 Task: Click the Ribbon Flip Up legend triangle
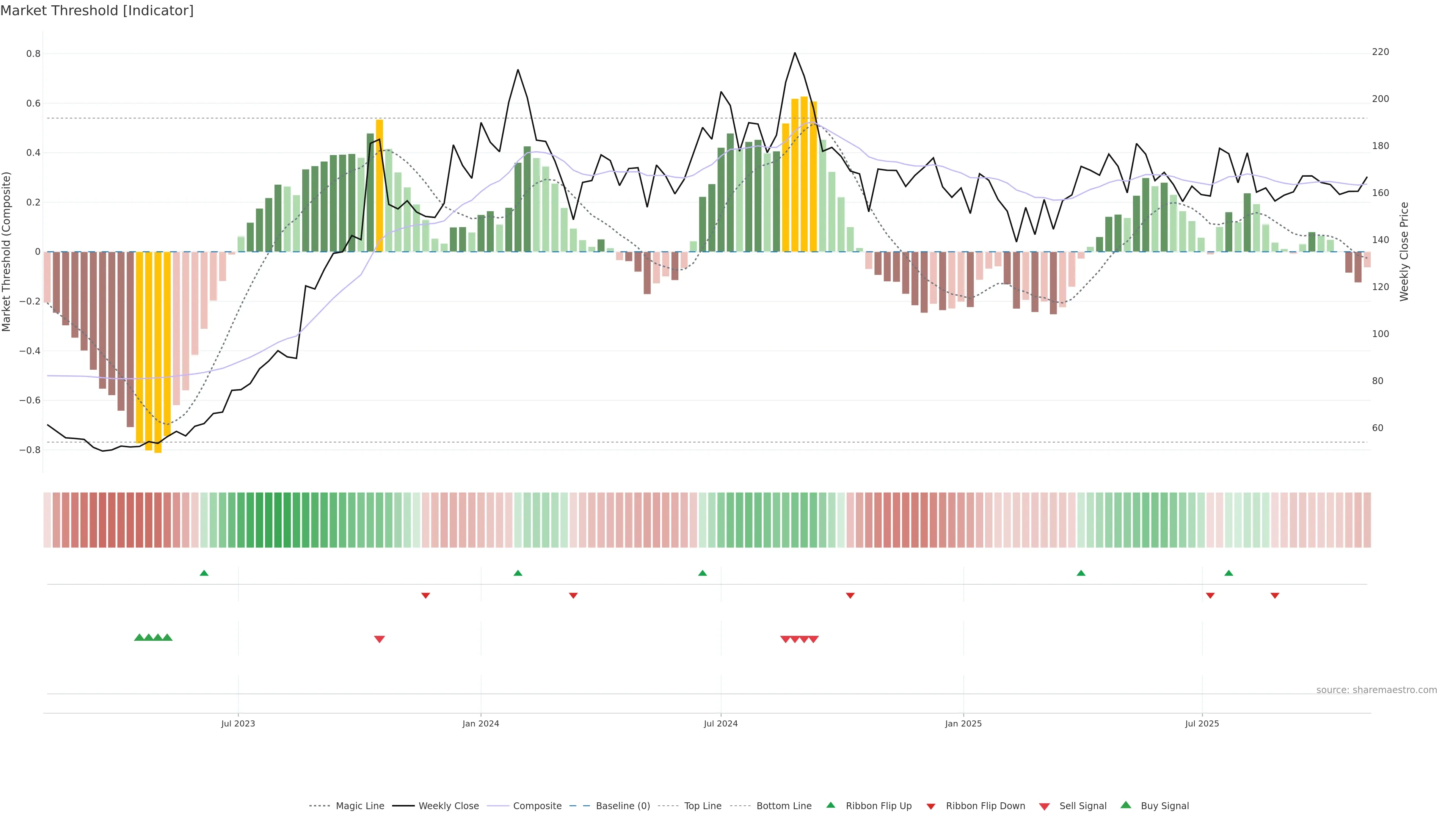[830, 805]
